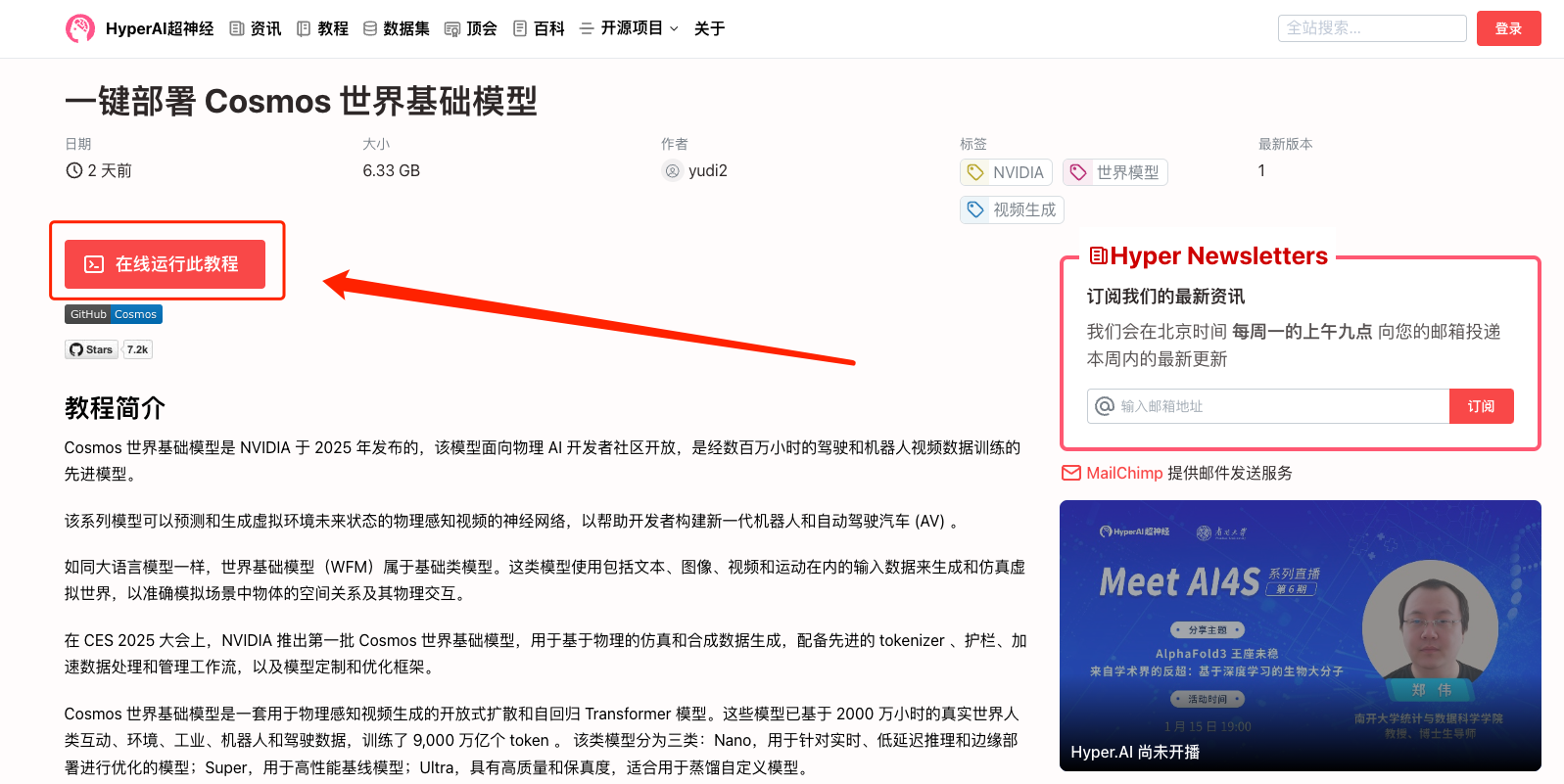1564x784 pixels.
Task: Select the NVIDIA tag
Action: pos(1006,172)
